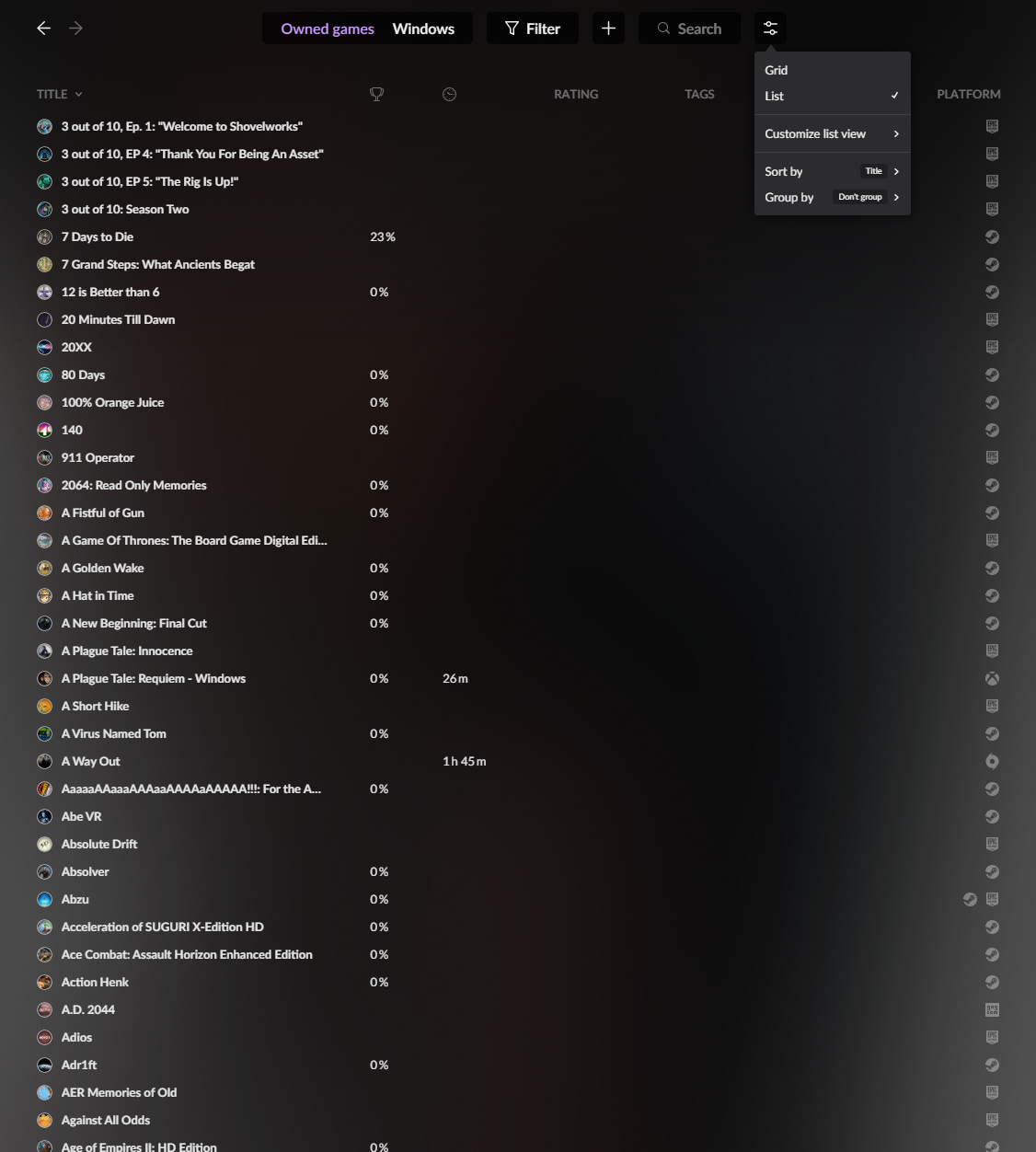Open "20 Minutes Till Dawn"
1036x1152 pixels.
118,319
